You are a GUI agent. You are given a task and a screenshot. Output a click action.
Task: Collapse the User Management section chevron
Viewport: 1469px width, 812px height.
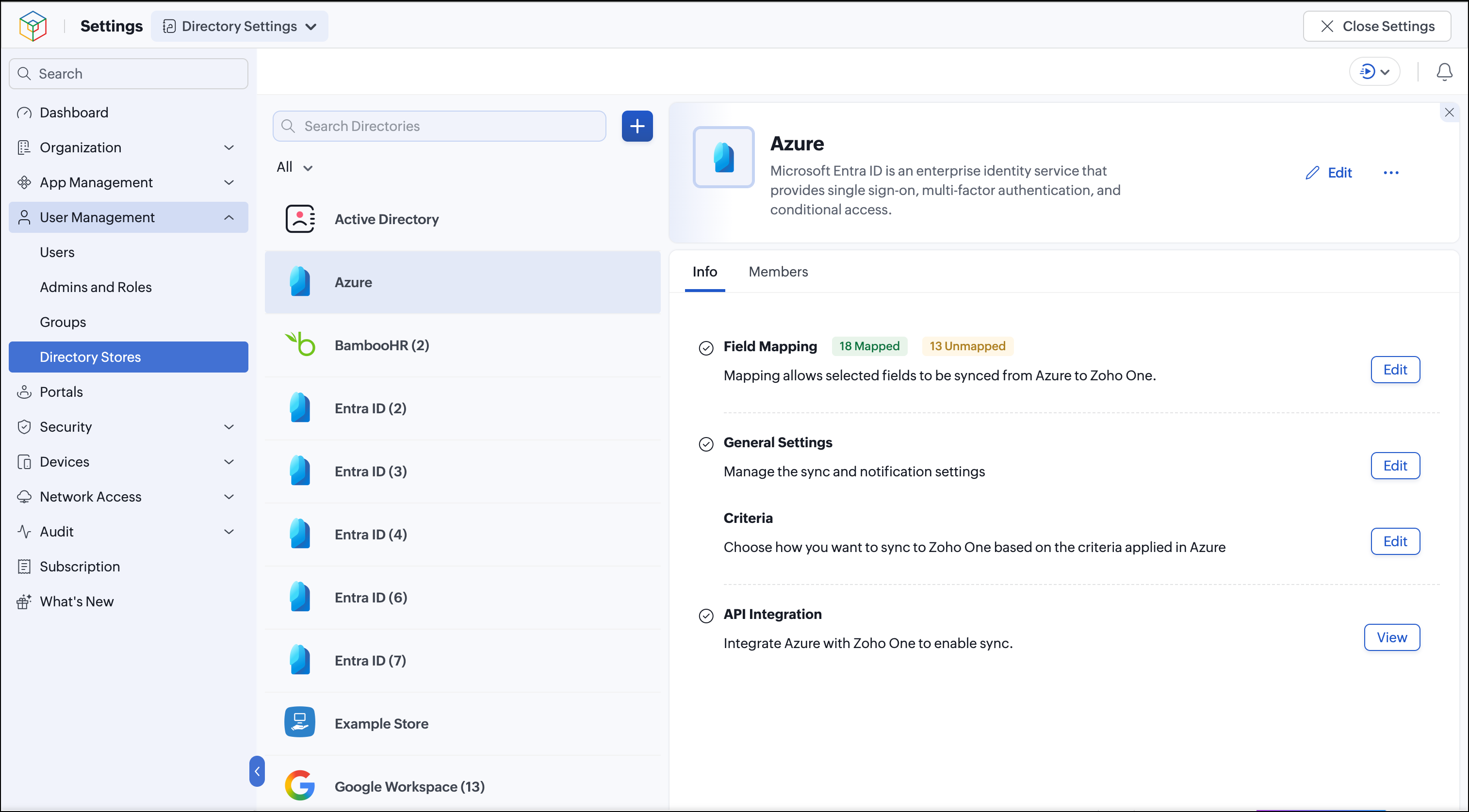229,217
